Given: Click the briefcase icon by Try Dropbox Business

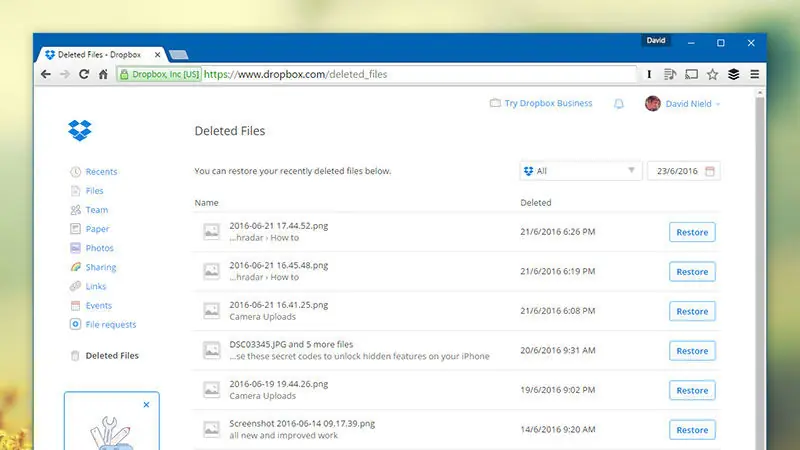Looking at the screenshot, I should (495, 103).
